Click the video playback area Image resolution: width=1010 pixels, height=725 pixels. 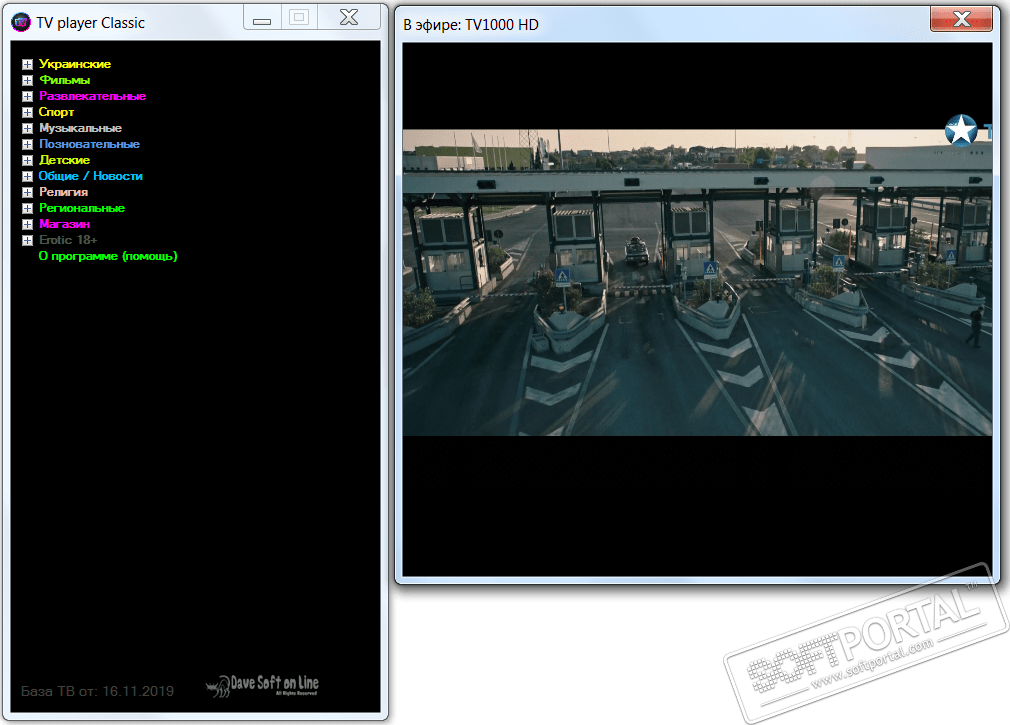[697, 300]
